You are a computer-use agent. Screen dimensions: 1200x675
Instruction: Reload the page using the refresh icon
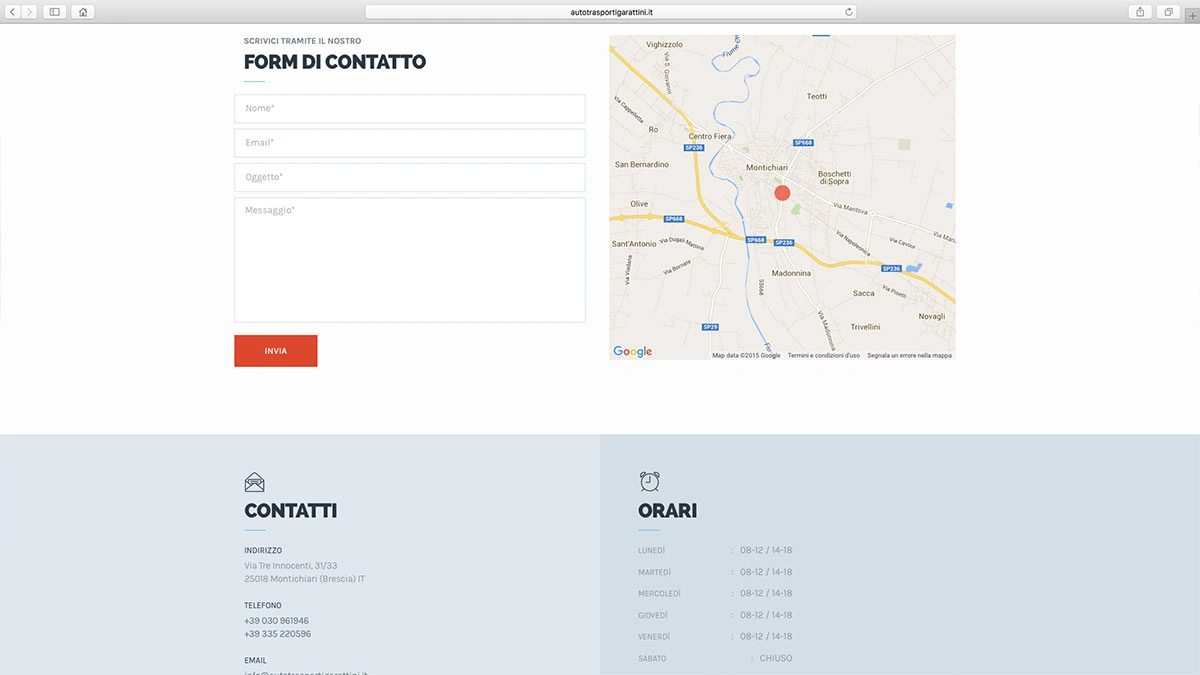(x=849, y=12)
